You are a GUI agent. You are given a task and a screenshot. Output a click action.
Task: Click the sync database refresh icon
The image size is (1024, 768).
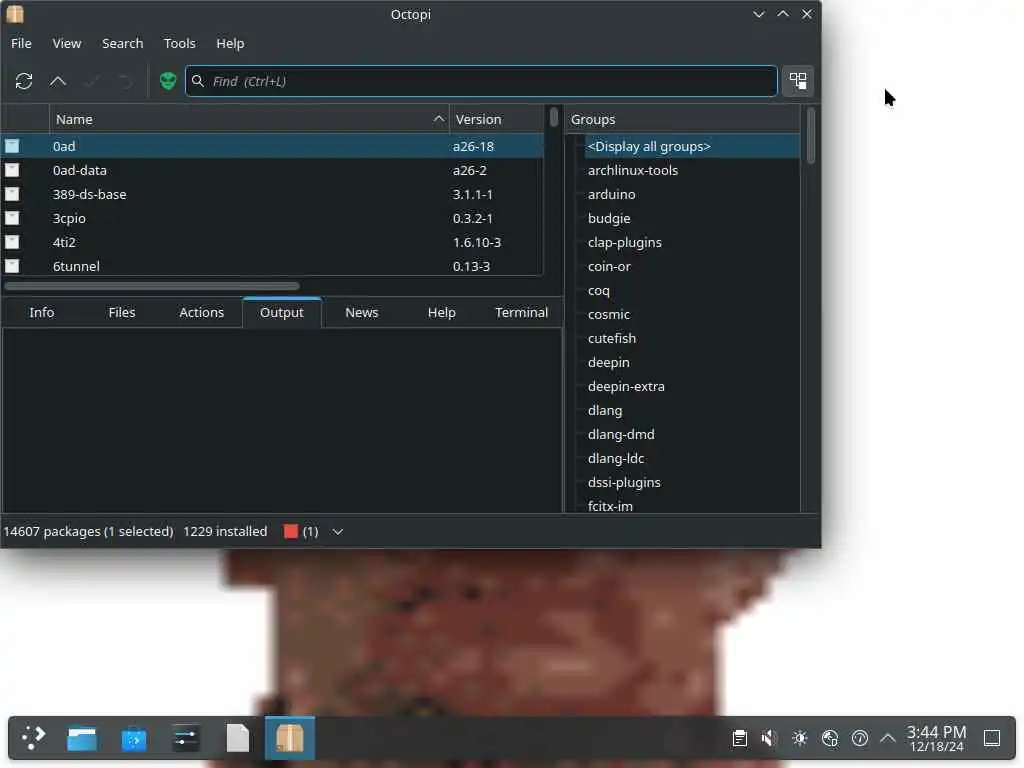point(24,81)
